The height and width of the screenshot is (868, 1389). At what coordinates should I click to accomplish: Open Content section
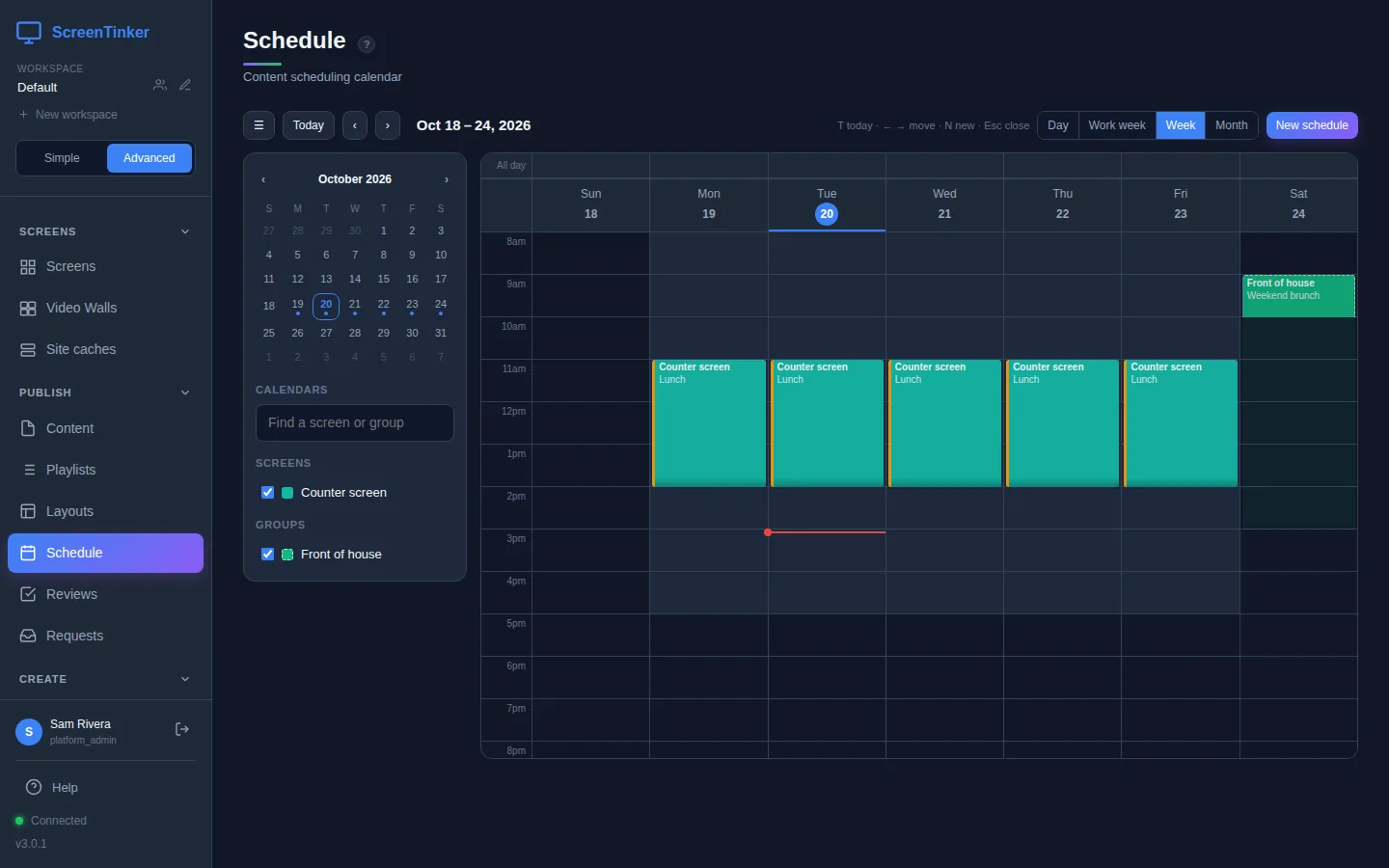[x=106, y=428]
